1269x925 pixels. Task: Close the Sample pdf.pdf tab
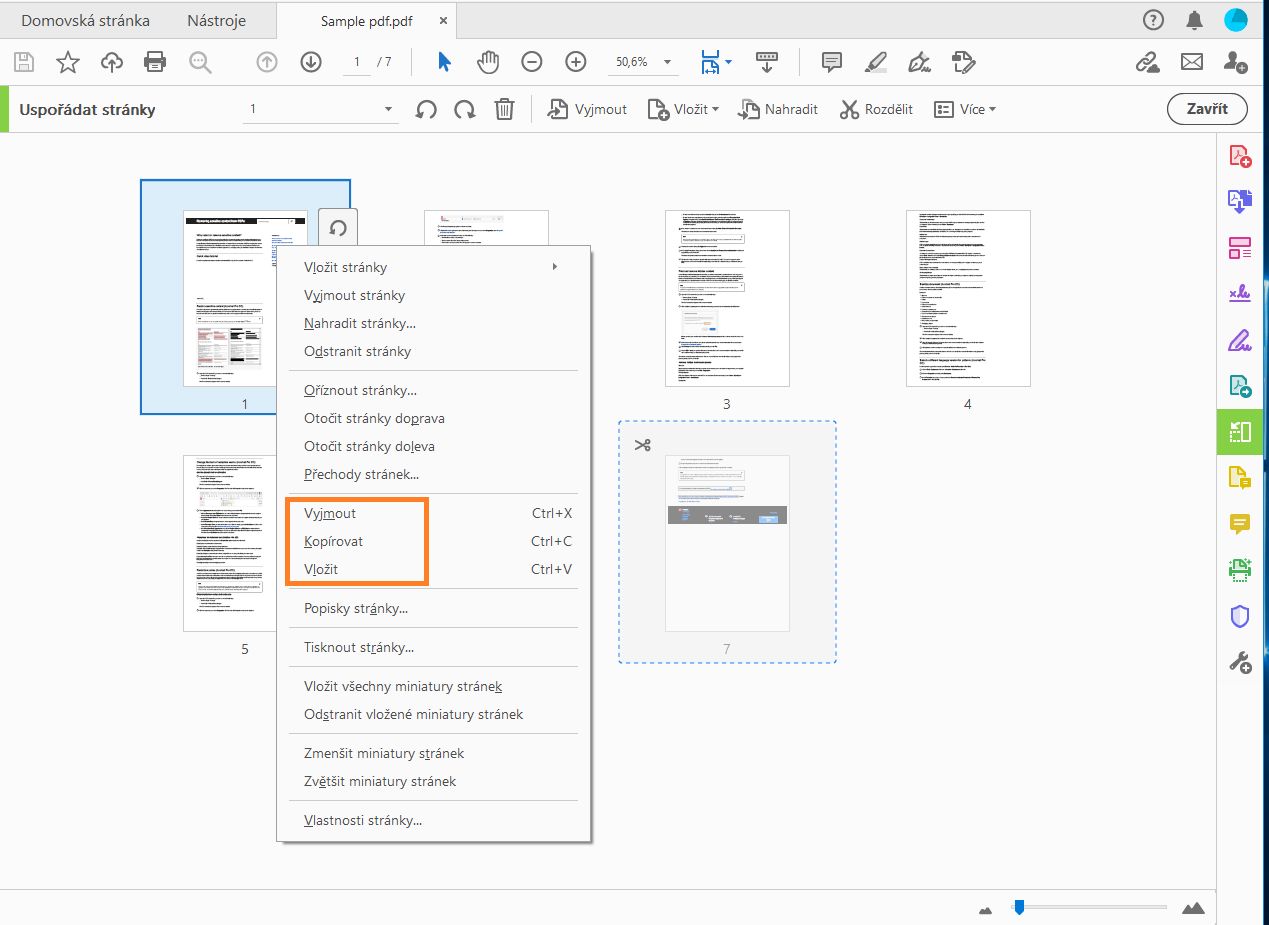[441, 21]
